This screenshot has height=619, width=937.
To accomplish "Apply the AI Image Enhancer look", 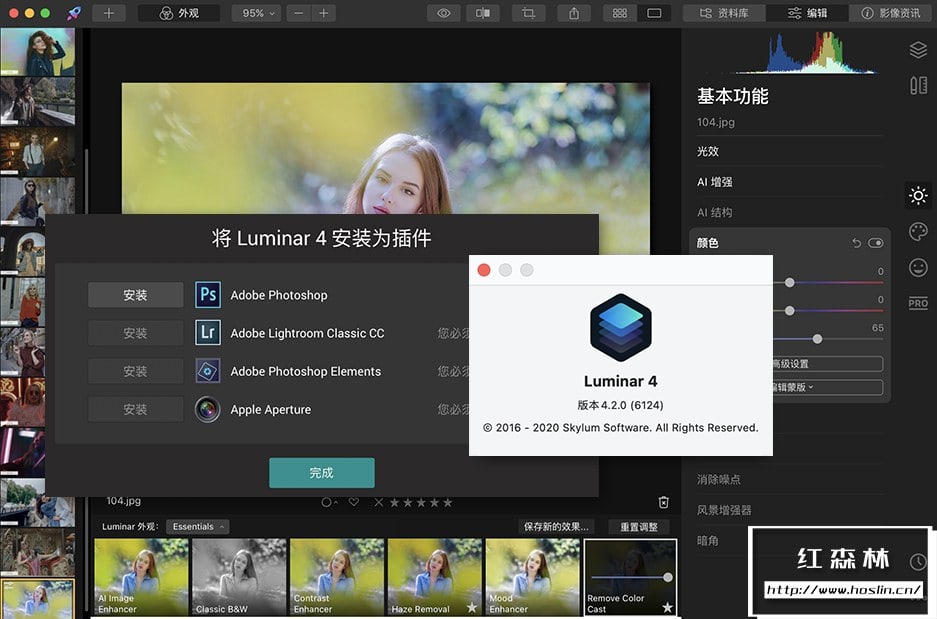I will pos(142,577).
